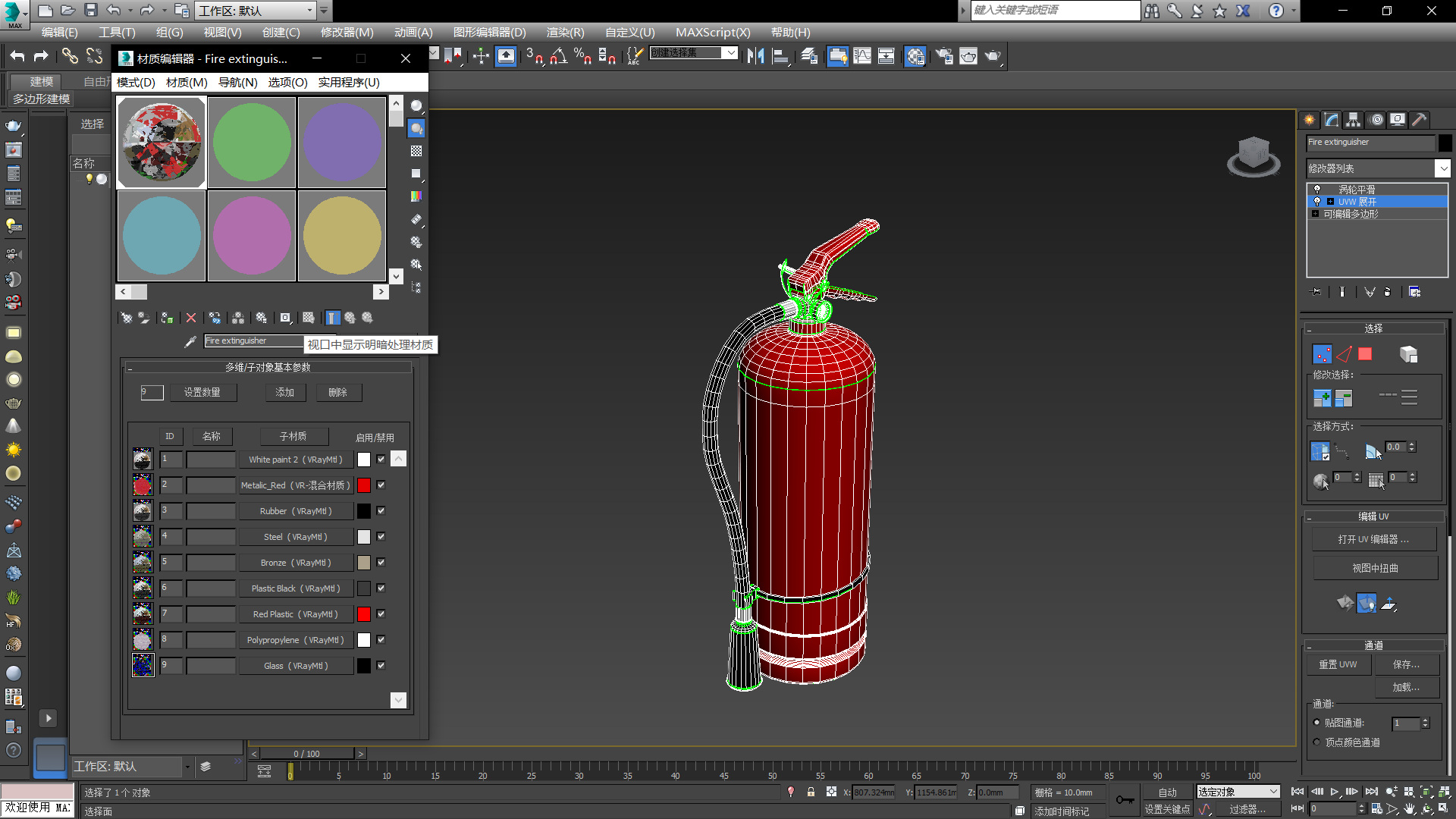The image size is (1456, 819).
Task: Disable the Plastic Black sub-material checkbox
Action: [381, 588]
